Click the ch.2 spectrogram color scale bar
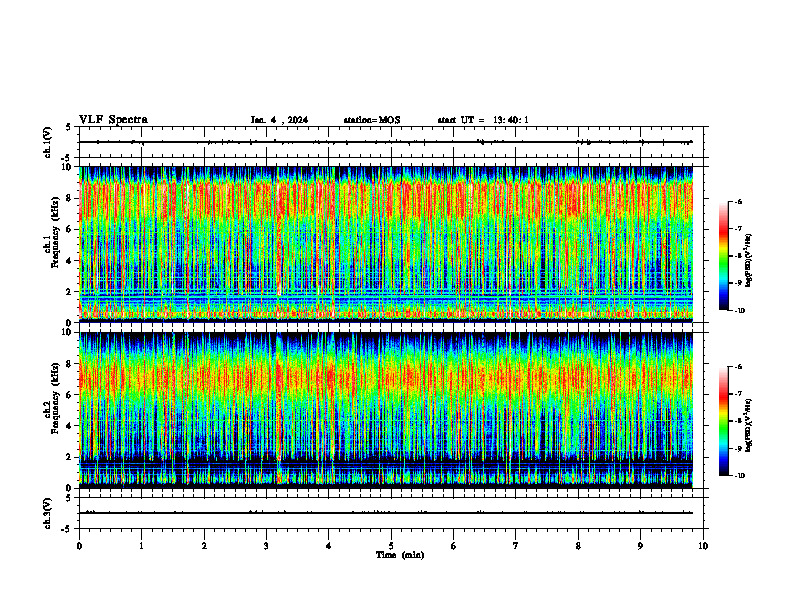Viewport: 792px width, 612px height. [x=723, y=421]
